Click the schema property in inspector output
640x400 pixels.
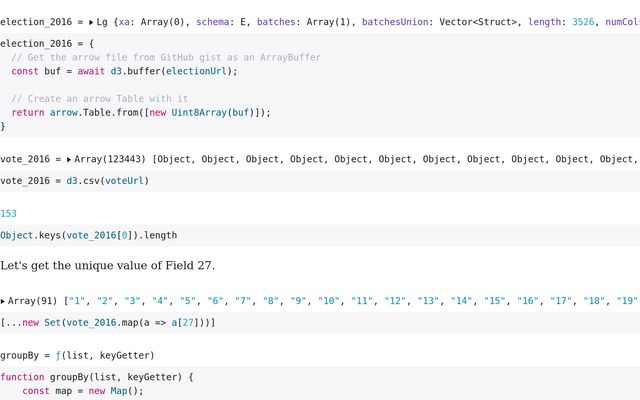point(213,22)
